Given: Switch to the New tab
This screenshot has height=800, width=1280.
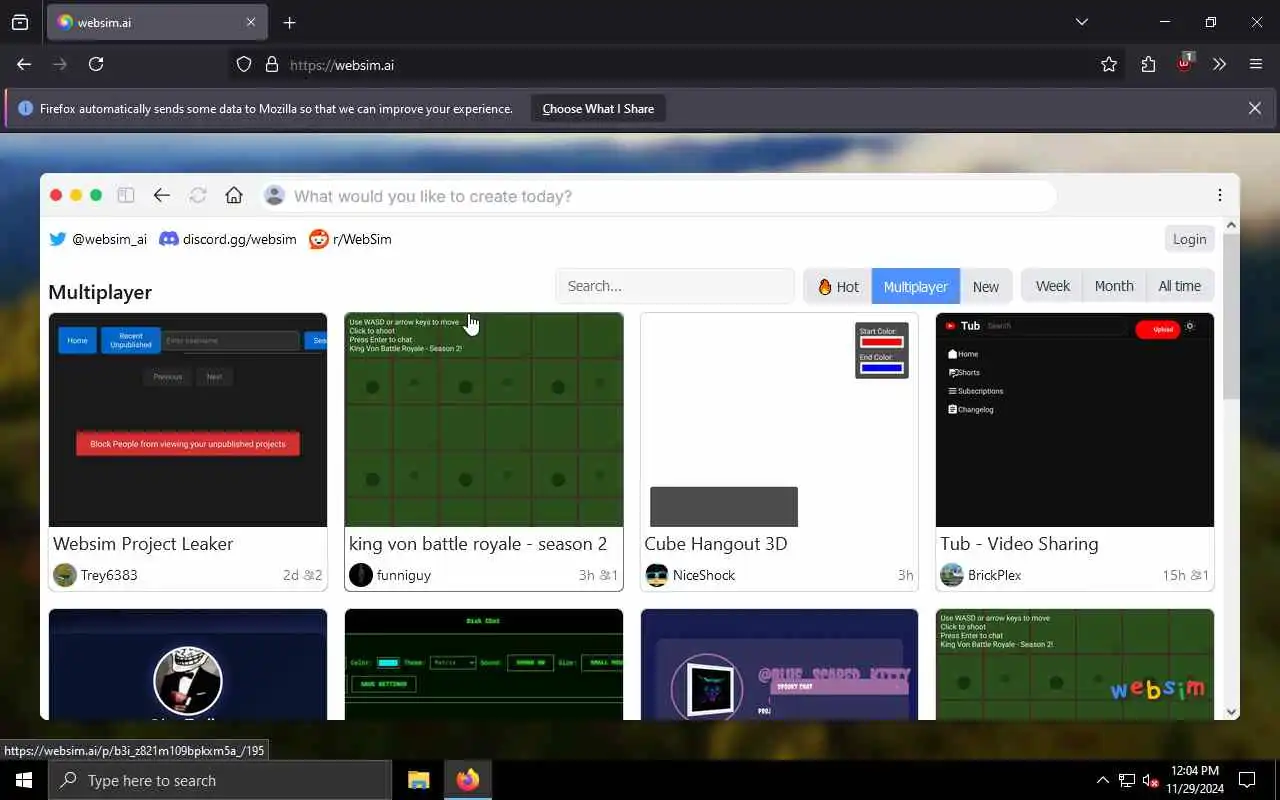Looking at the screenshot, I should tap(986, 286).
